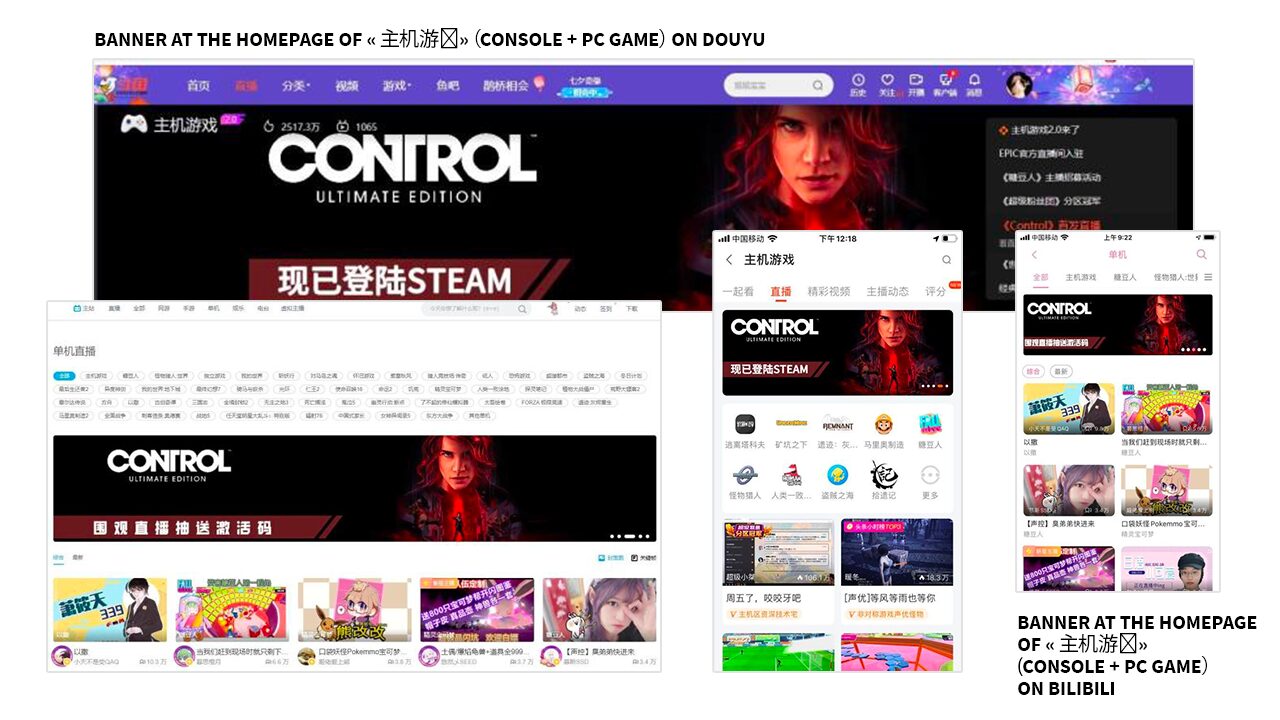Tap the Mario game icon (马里奥制造)

coord(883,424)
